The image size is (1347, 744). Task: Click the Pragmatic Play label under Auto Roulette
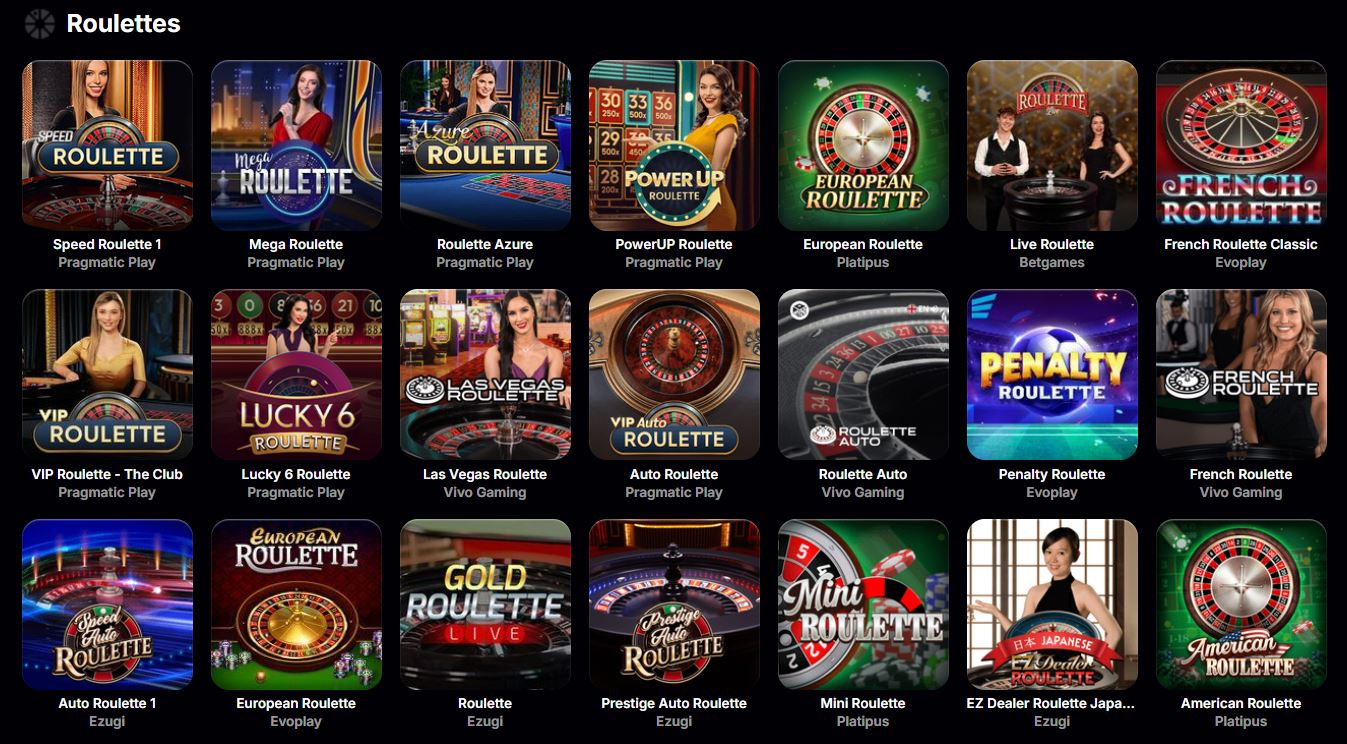[674, 492]
